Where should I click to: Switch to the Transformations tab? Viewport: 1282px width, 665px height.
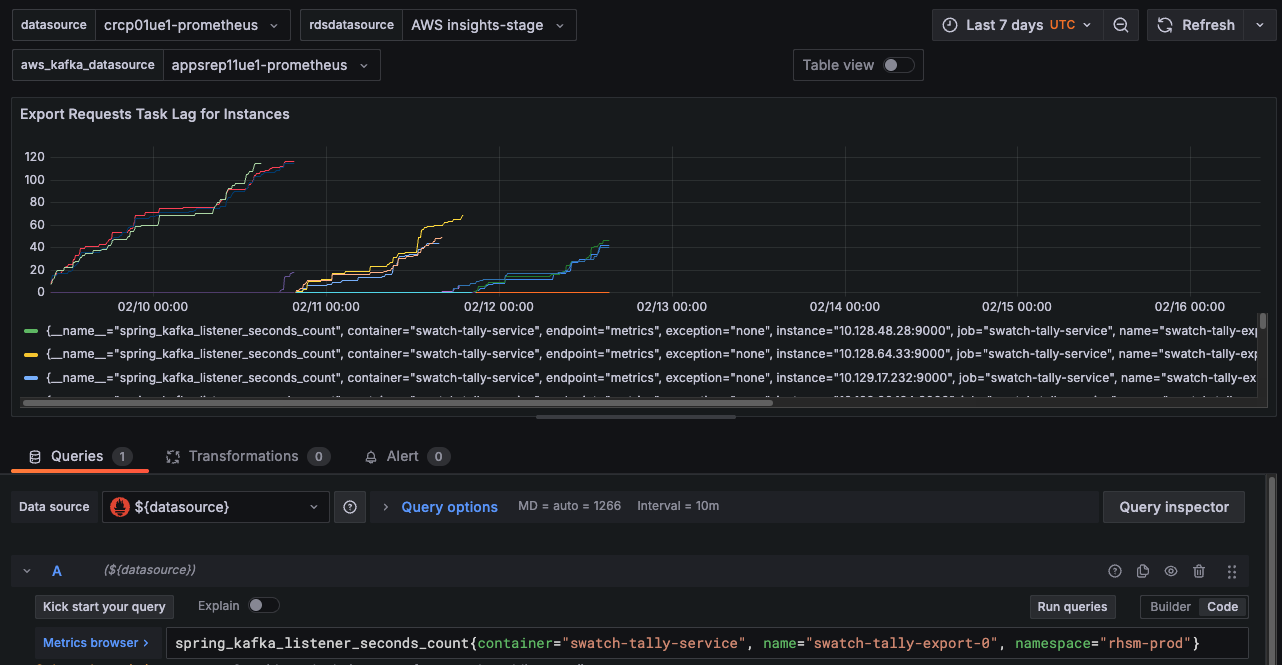(244, 456)
